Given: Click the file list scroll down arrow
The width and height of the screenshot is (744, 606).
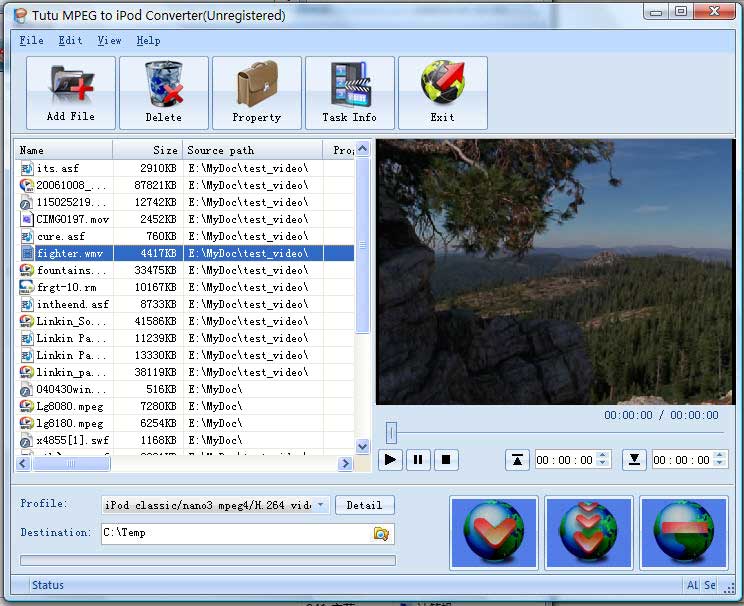Looking at the screenshot, I should coord(363,446).
